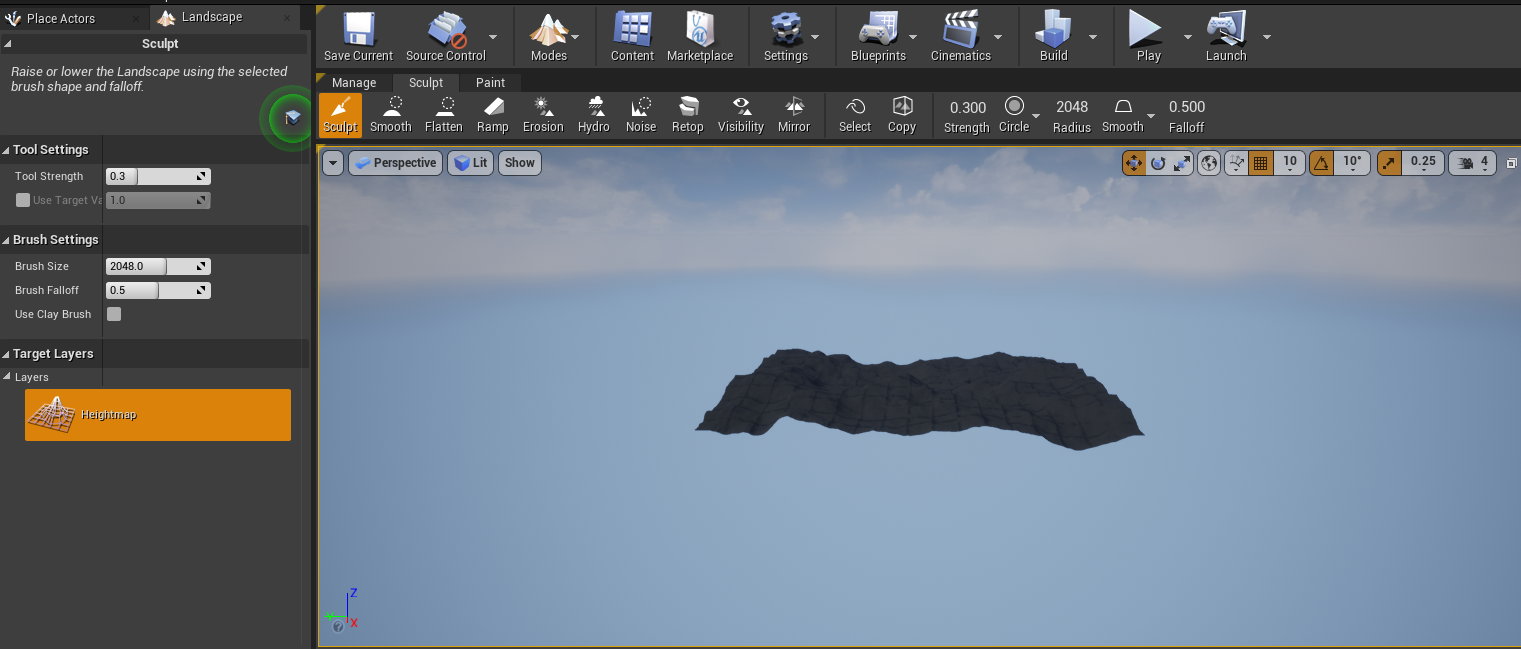Activate the Ramp tool

(492, 114)
